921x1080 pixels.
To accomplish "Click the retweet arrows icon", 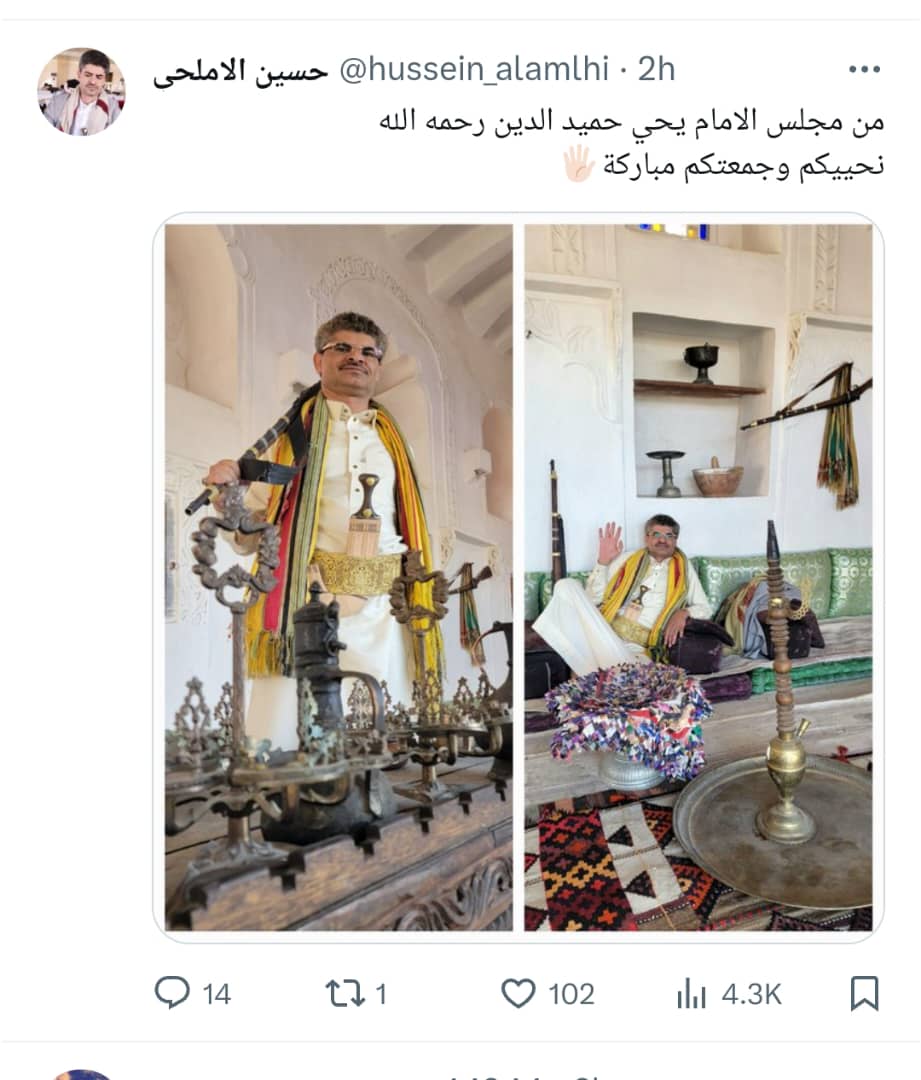I will pyautogui.click(x=344, y=994).
